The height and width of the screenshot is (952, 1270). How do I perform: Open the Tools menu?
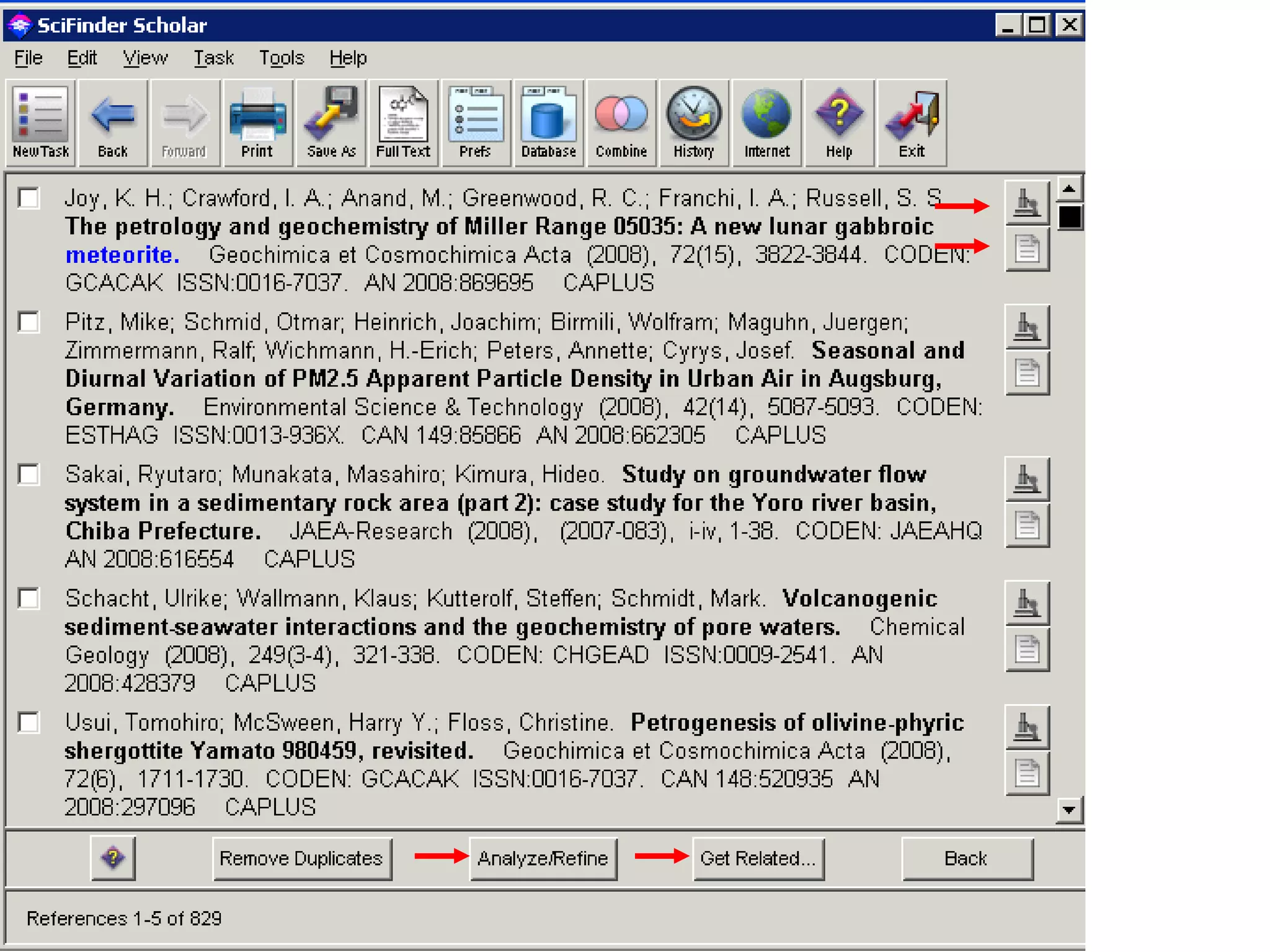pyautogui.click(x=281, y=58)
